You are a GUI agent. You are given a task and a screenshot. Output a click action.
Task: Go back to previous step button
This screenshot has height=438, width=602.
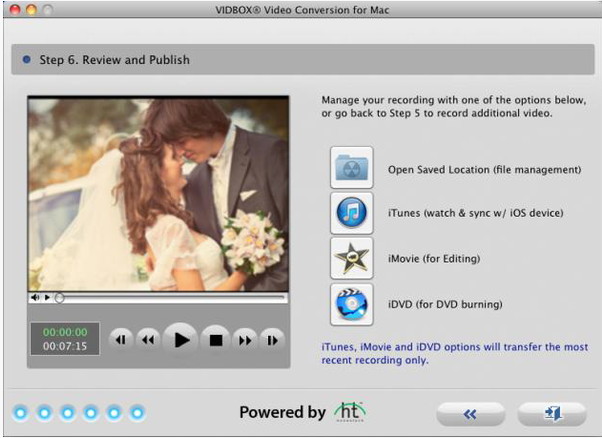(x=470, y=414)
